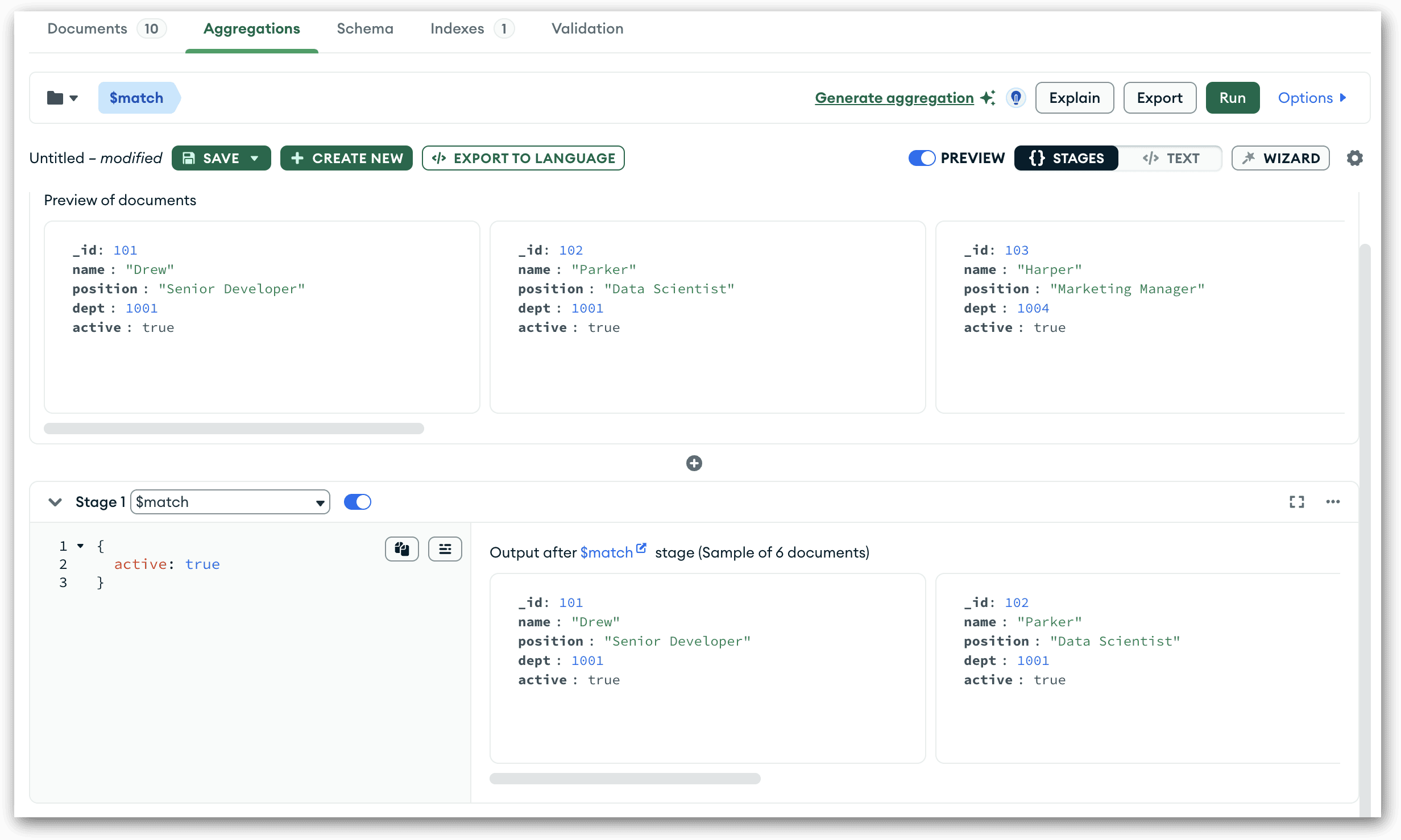Image resolution: width=1401 pixels, height=840 pixels.
Task: Click the Export button
Action: point(1160,98)
